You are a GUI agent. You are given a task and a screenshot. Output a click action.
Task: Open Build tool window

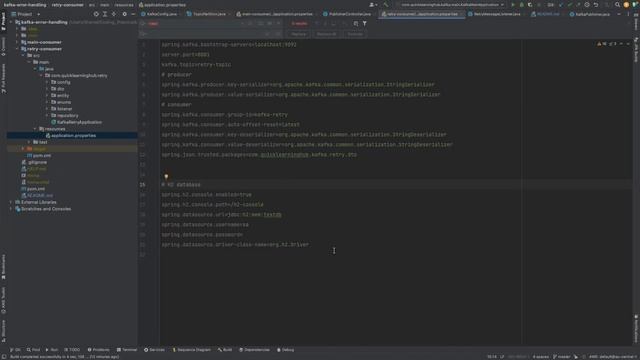225,350
